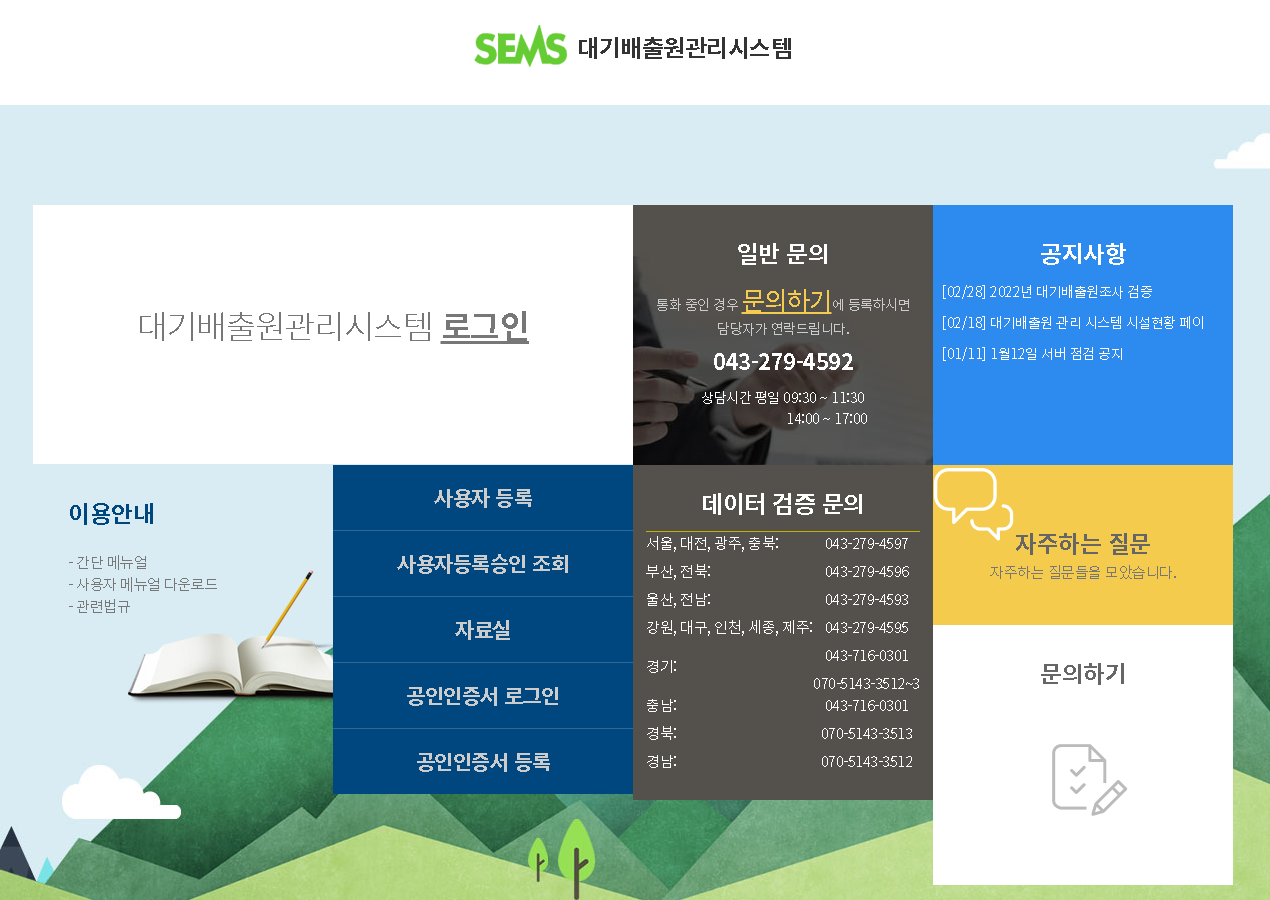The image size is (1270, 900).
Task: Open the 자주하는 질문 panel
Action: [x=1082, y=545]
